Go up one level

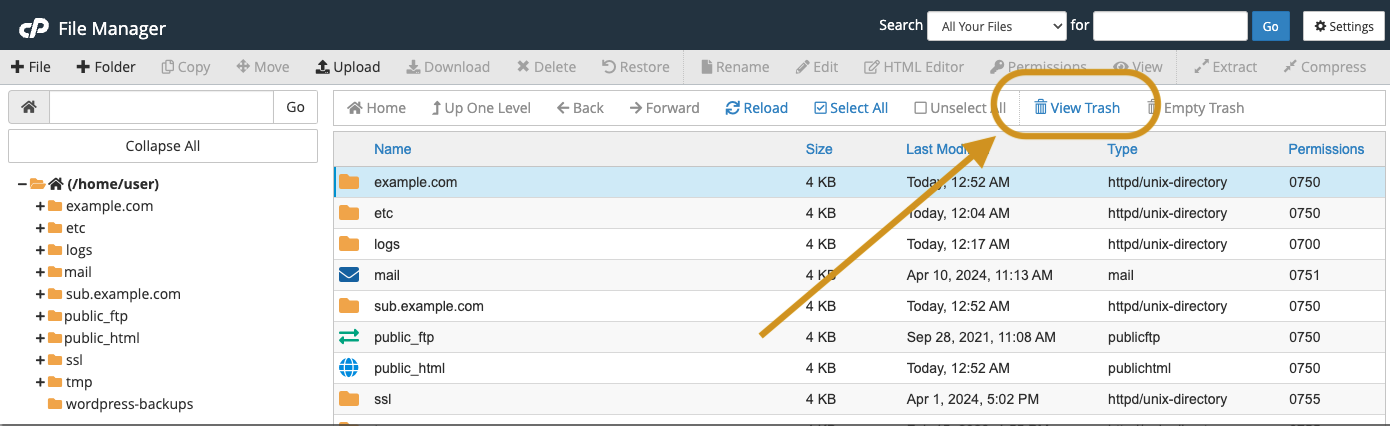[481, 108]
